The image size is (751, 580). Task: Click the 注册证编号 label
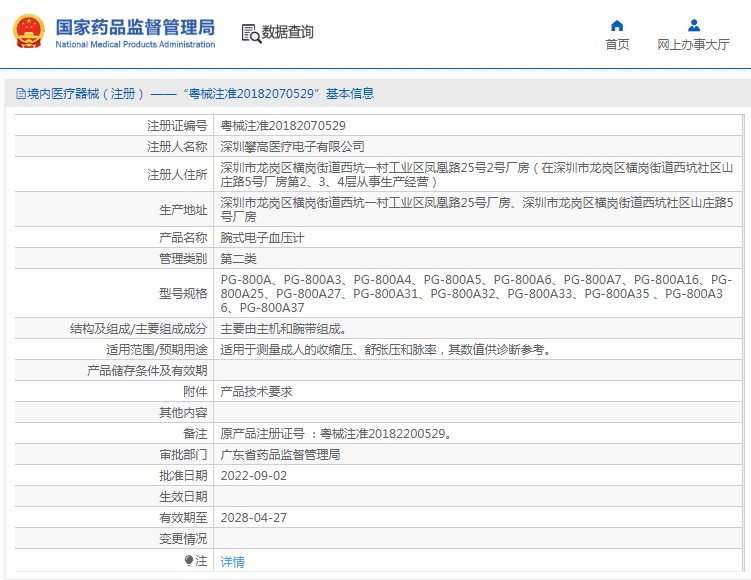click(177, 126)
